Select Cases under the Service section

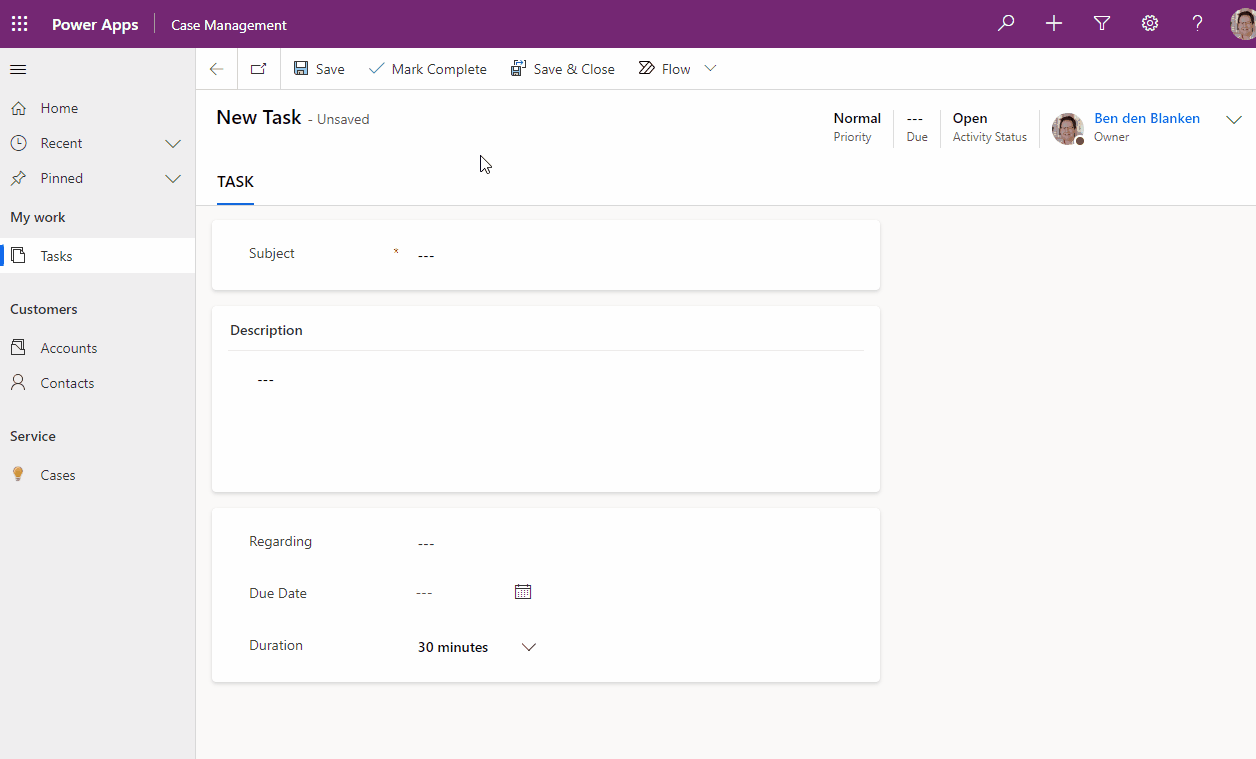click(x=59, y=474)
